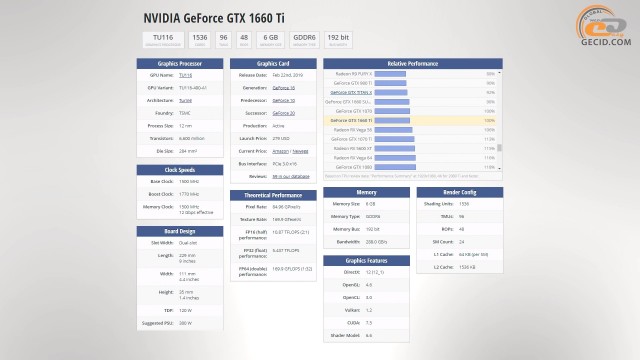Image resolution: width=640 pixels, height=360 pixels.
Task: Click the TDP value 120 W
Action: (185, 311)
